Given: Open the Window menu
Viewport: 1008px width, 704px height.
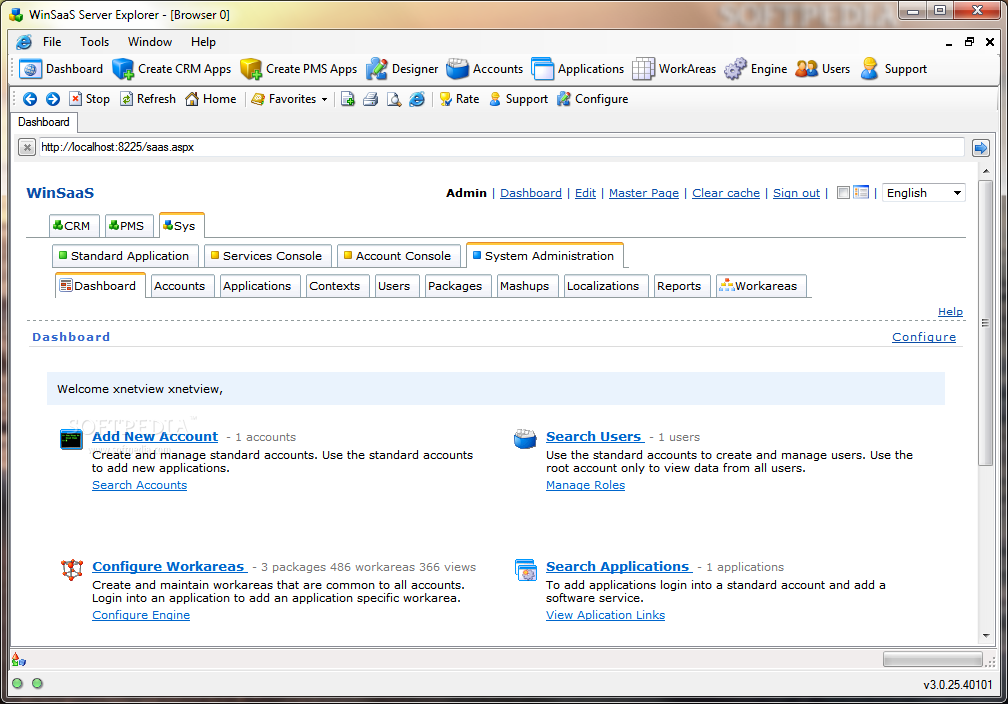Looking at the screenshot, I should [150, 42].
